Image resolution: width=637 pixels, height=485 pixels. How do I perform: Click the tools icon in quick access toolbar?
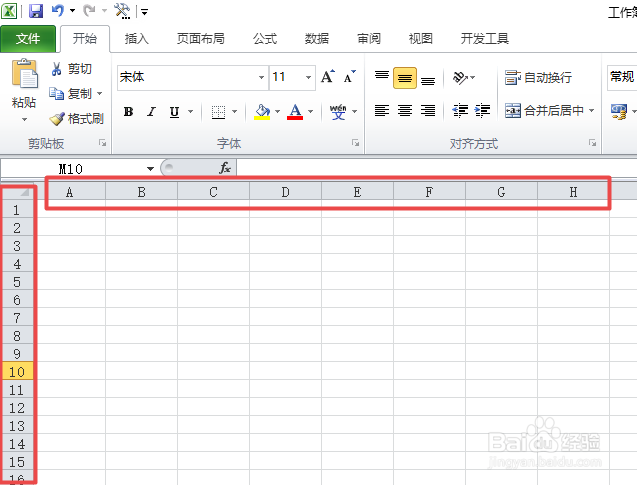point(122,11)
